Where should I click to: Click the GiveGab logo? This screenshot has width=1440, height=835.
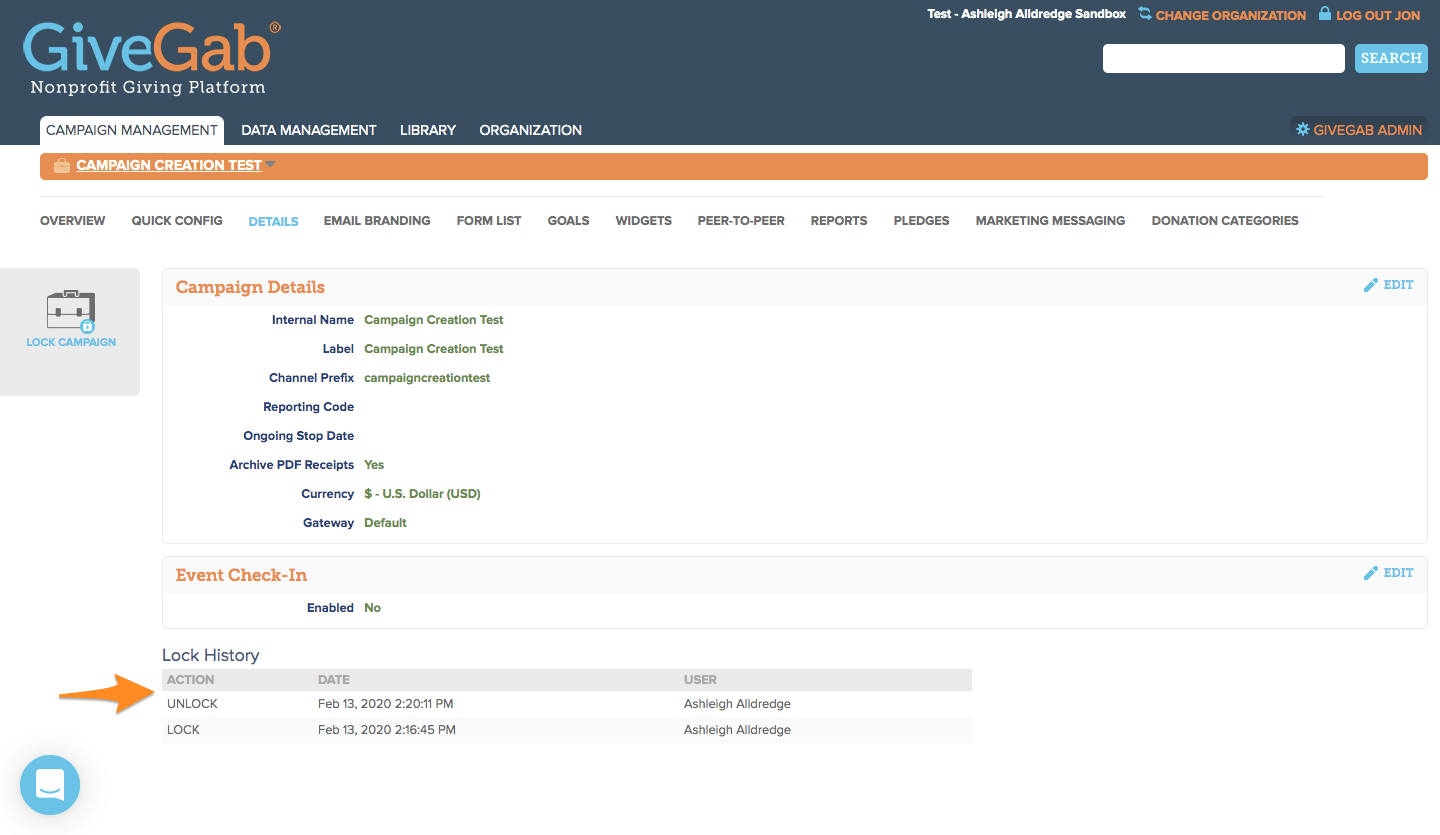pos(150,58)
